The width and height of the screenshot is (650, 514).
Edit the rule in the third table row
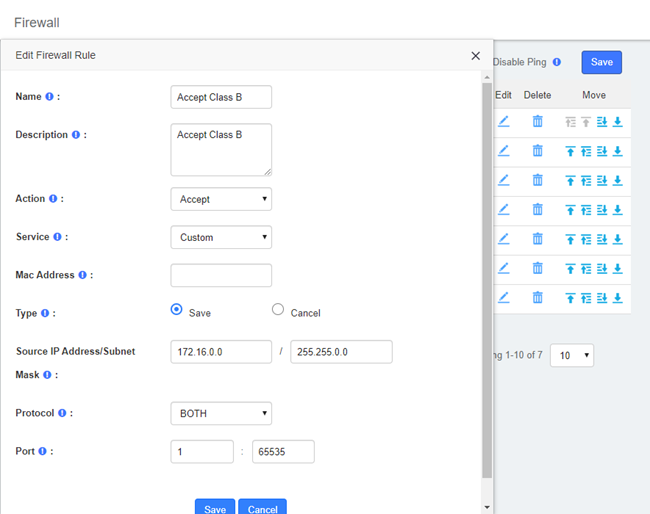point(503,180)
